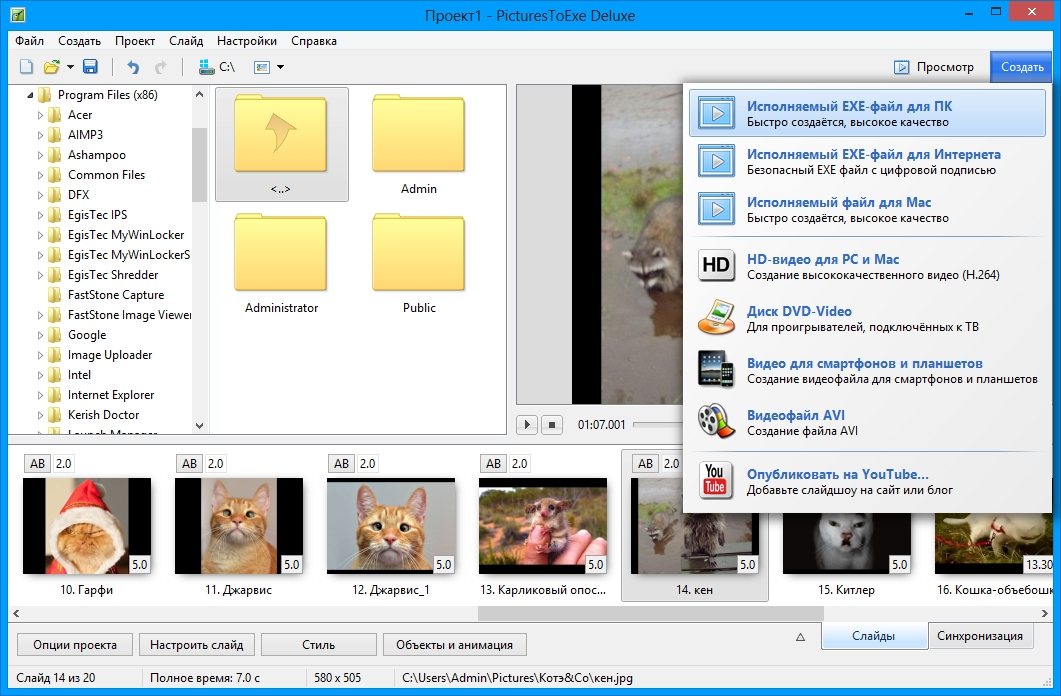Viewport: 1061px width, 696px height.
Task: Select slide thumbnail 15. Китлер
Action: pos(847,543)
